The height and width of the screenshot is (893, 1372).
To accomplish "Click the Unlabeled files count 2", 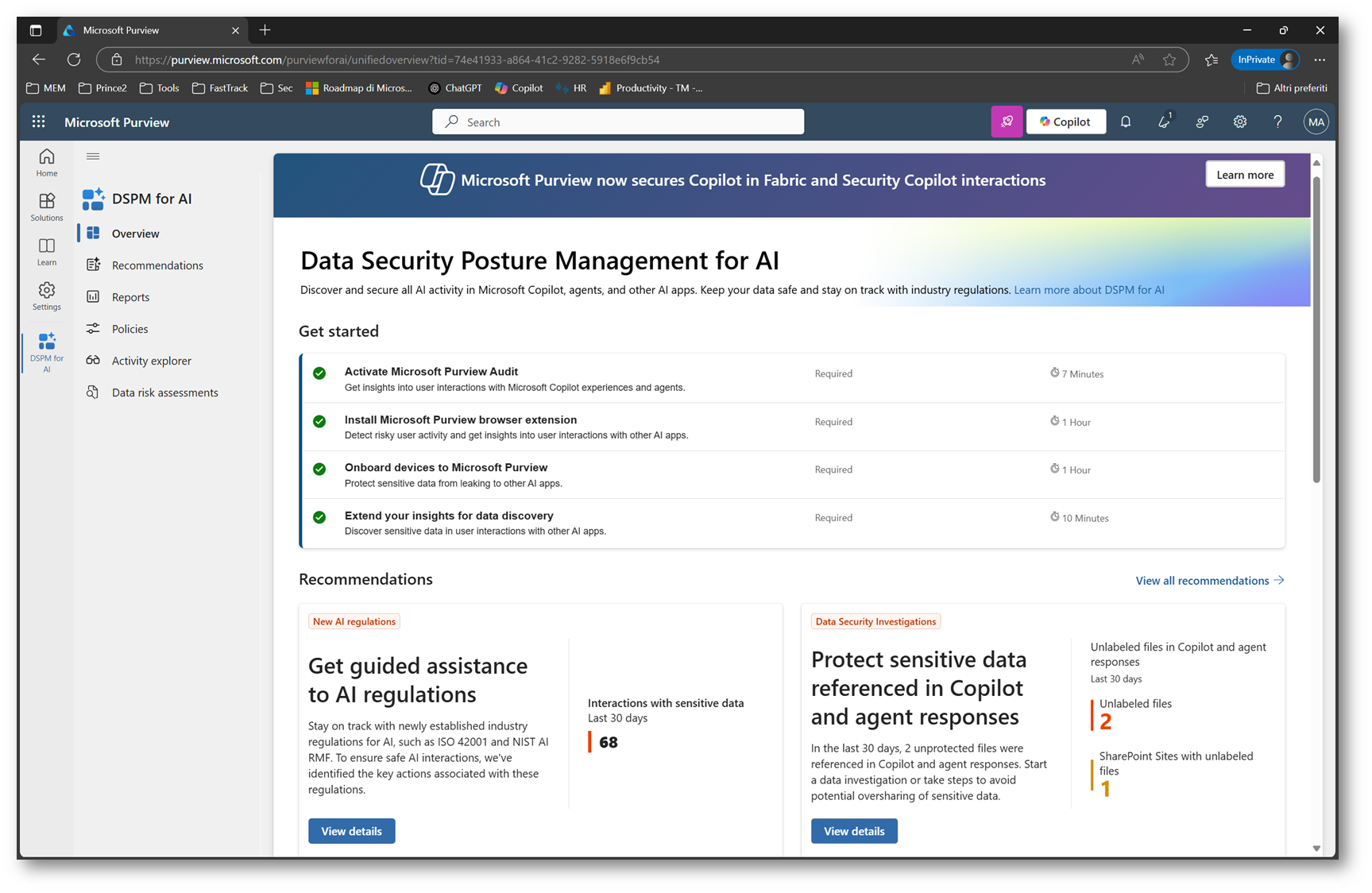I will pos(1105,721).
